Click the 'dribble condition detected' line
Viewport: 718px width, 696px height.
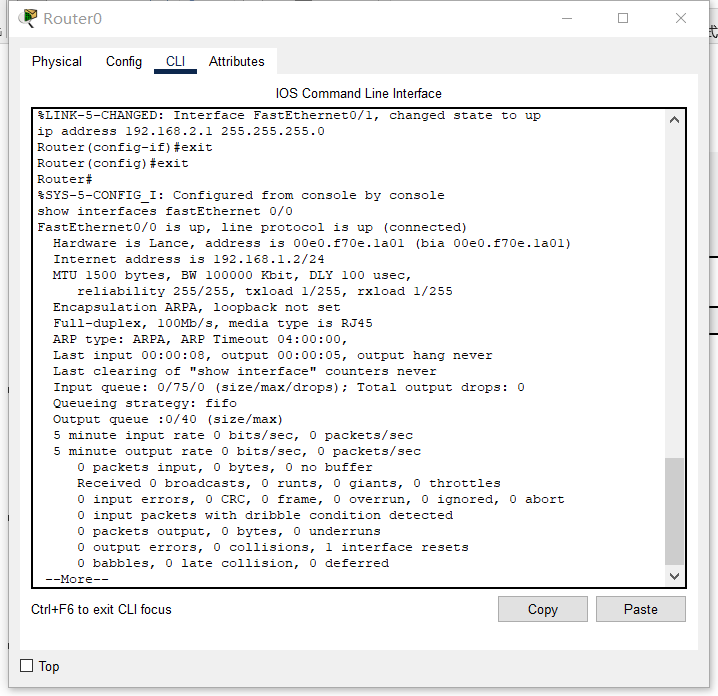pos(265,516)
